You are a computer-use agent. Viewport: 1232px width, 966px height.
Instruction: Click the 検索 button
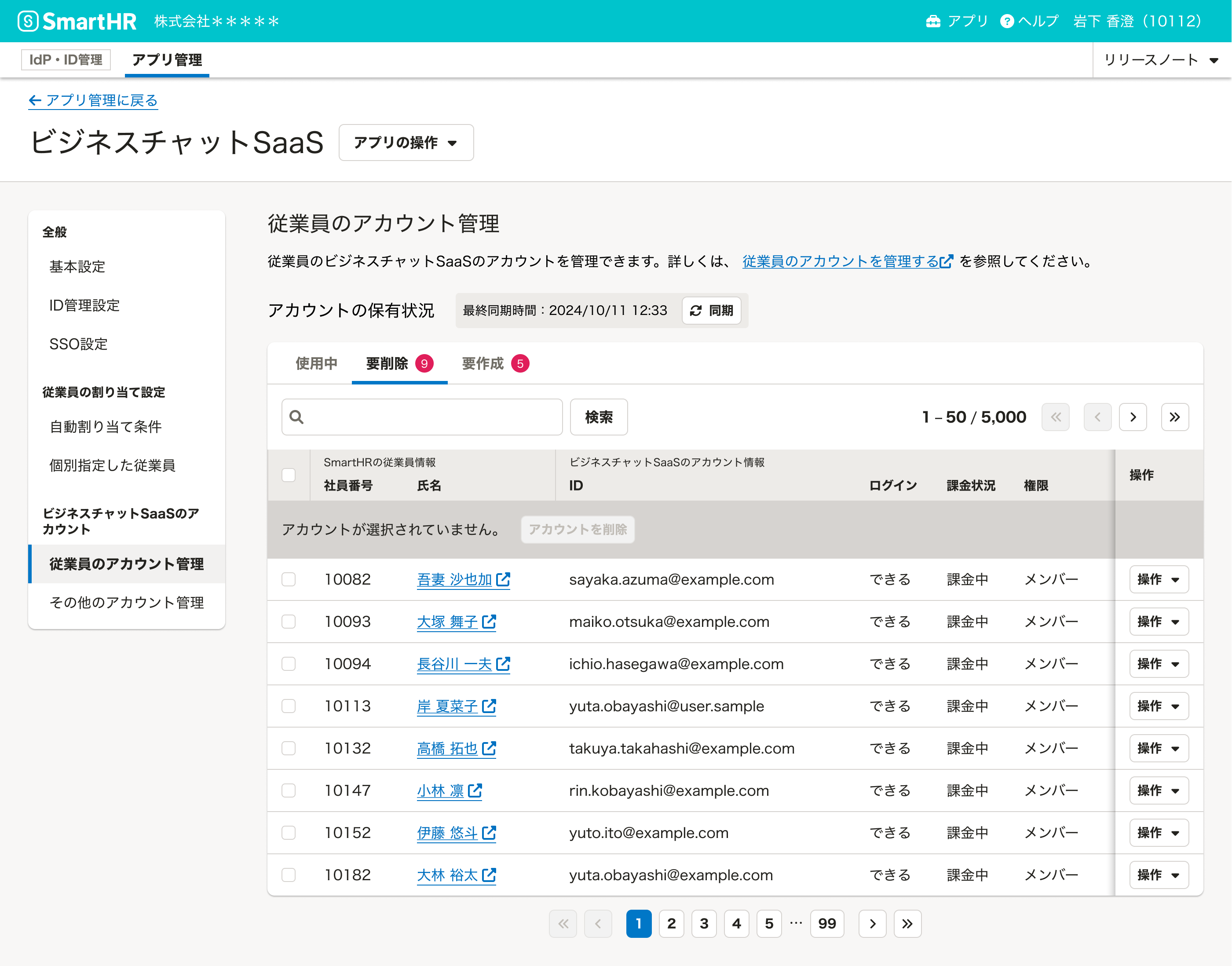[599, 417]
